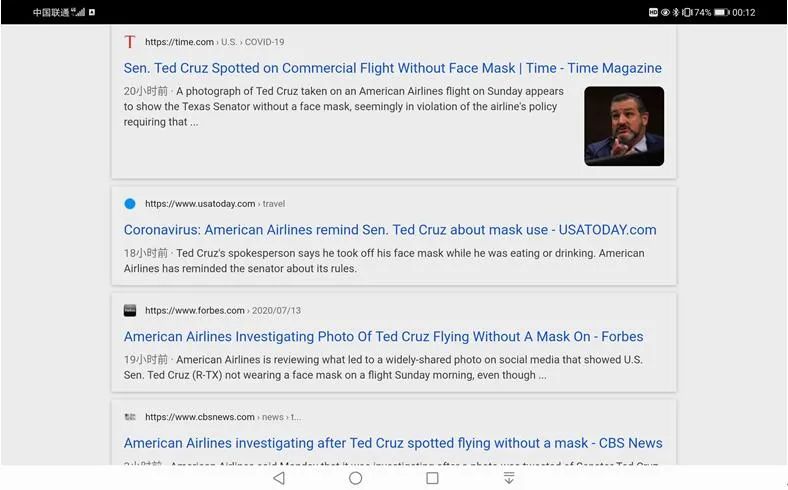Tap the battery status icon
The image size is (788, 490).
(x=721, y=12)
